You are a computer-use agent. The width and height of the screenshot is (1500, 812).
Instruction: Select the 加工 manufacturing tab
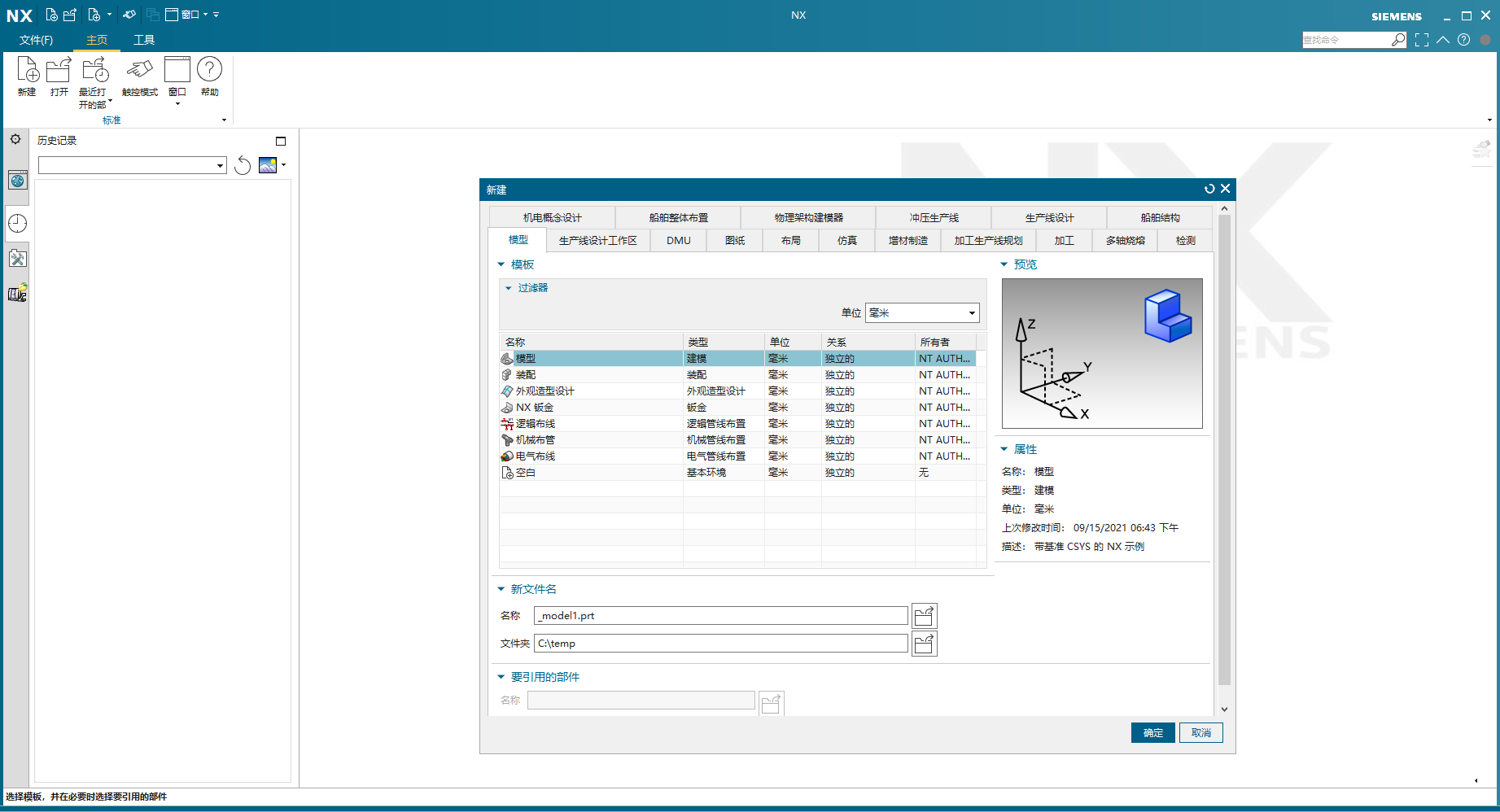click(x=1065, y=241)
